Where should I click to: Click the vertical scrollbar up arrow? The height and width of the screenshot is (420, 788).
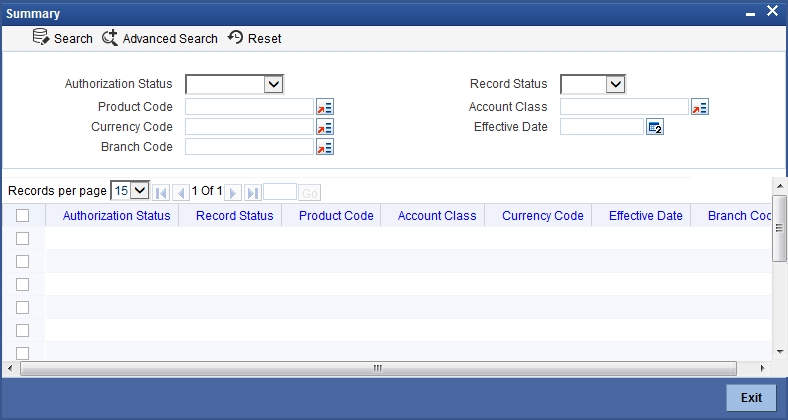[780, 186]
